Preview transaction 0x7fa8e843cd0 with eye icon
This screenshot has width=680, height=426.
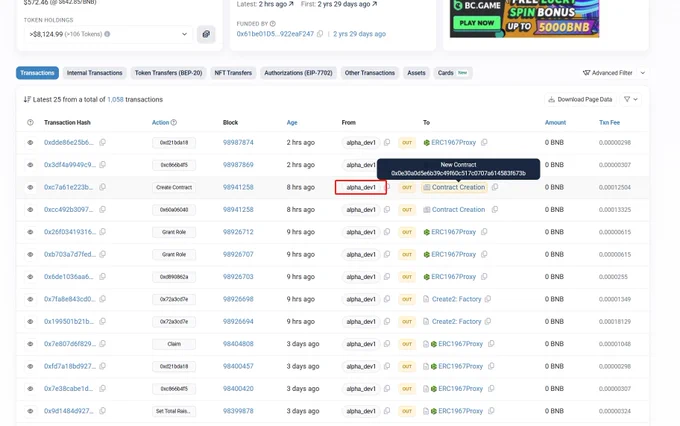click(30, 299)
